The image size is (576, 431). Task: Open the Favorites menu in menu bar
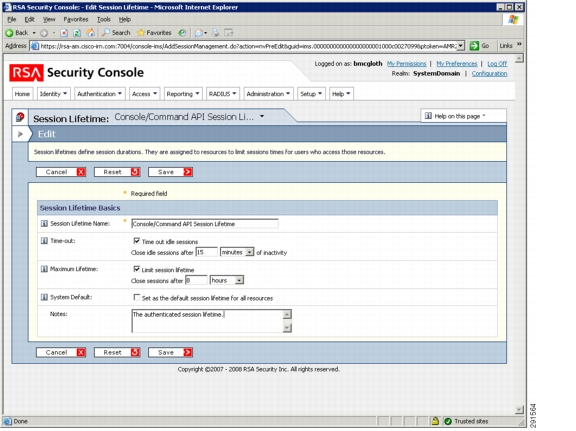(x=76, y=19)
